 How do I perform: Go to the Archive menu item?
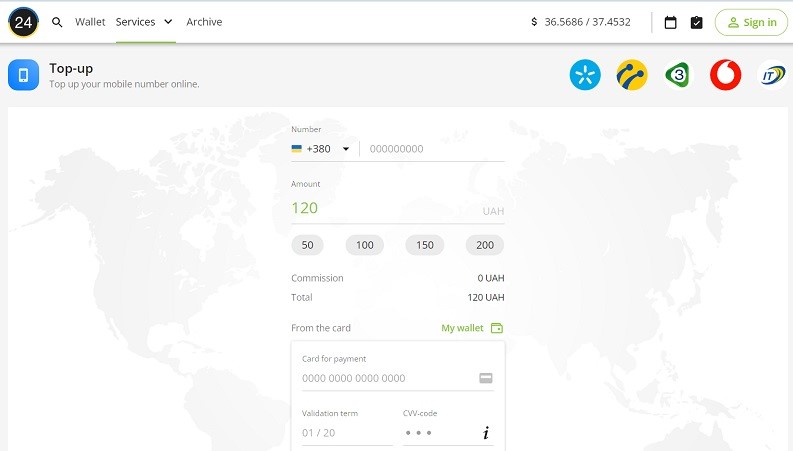coord(204,22)
